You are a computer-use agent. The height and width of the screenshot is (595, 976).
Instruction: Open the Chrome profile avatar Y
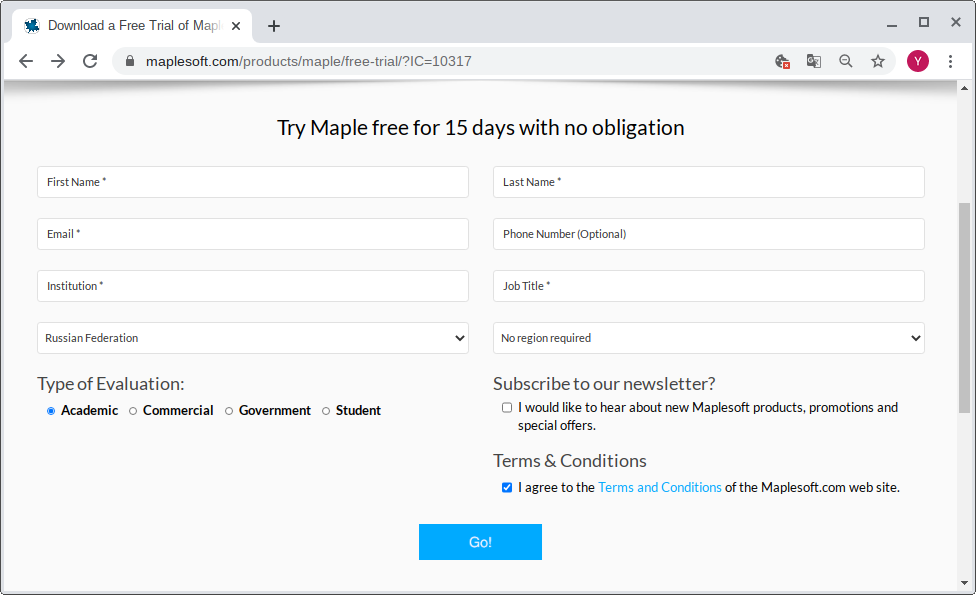[x=917, y=61]
